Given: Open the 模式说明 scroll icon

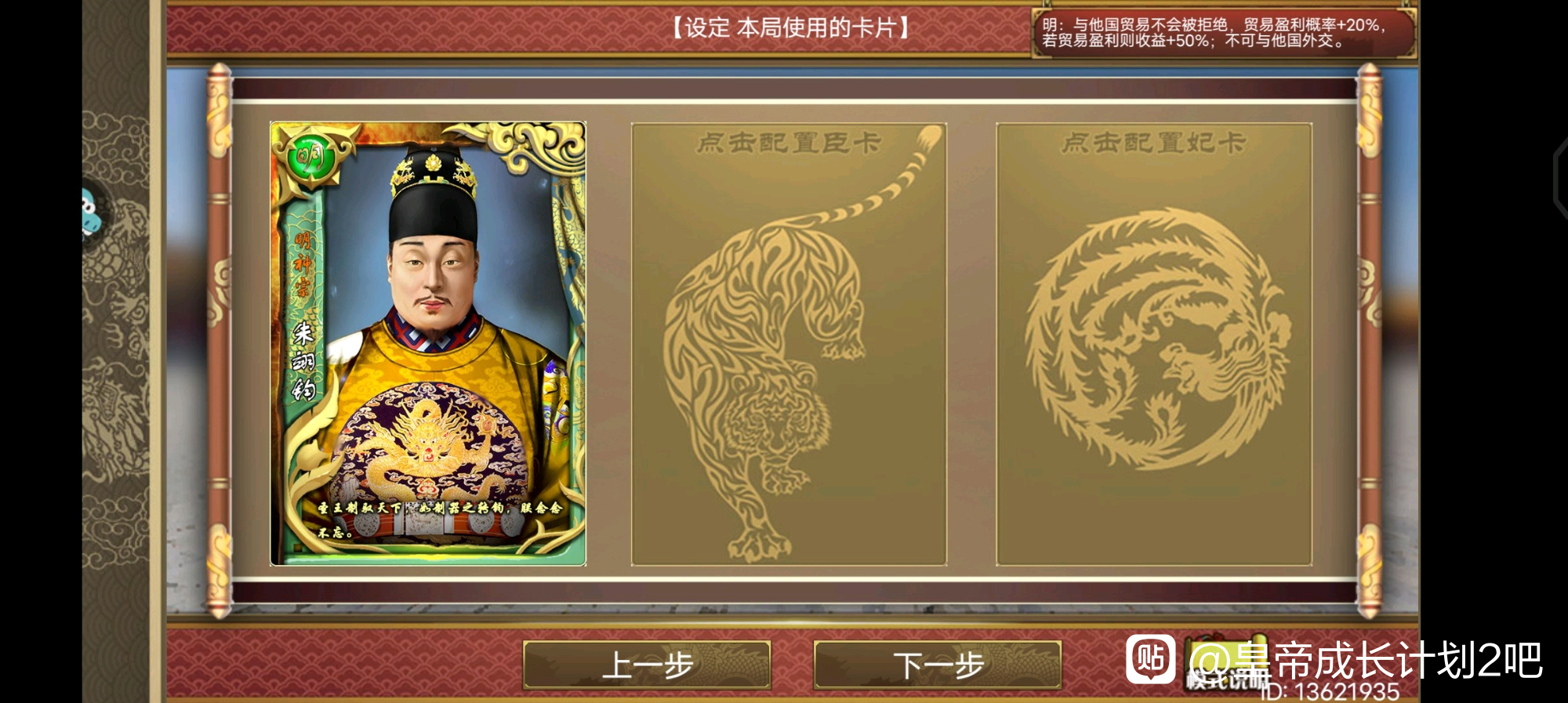Looking at the screenshot, I should point(1225,664).
